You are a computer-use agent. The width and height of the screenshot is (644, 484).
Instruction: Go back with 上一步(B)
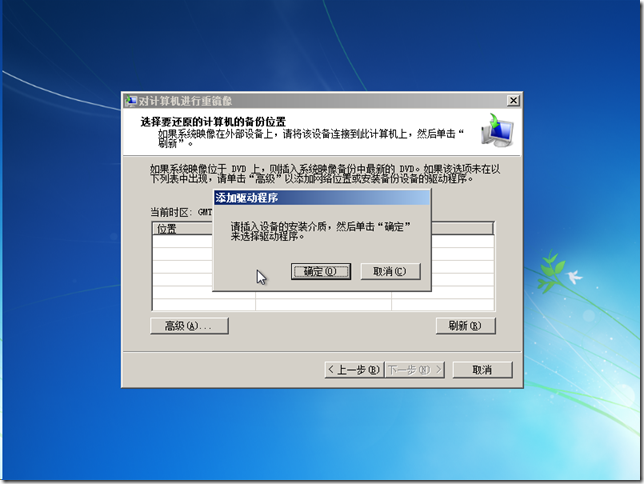click(354, 370)
